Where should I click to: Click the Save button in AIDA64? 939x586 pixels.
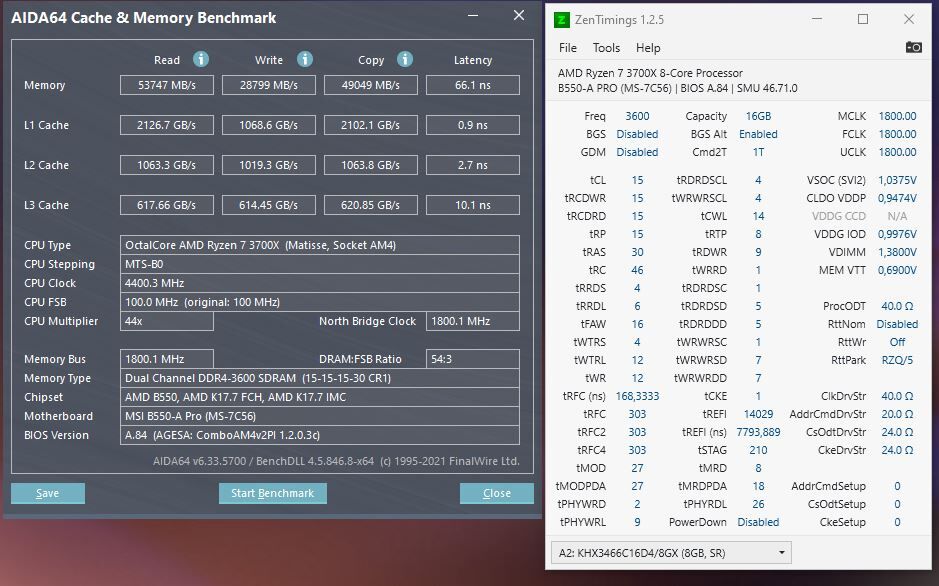click(48, 493)
